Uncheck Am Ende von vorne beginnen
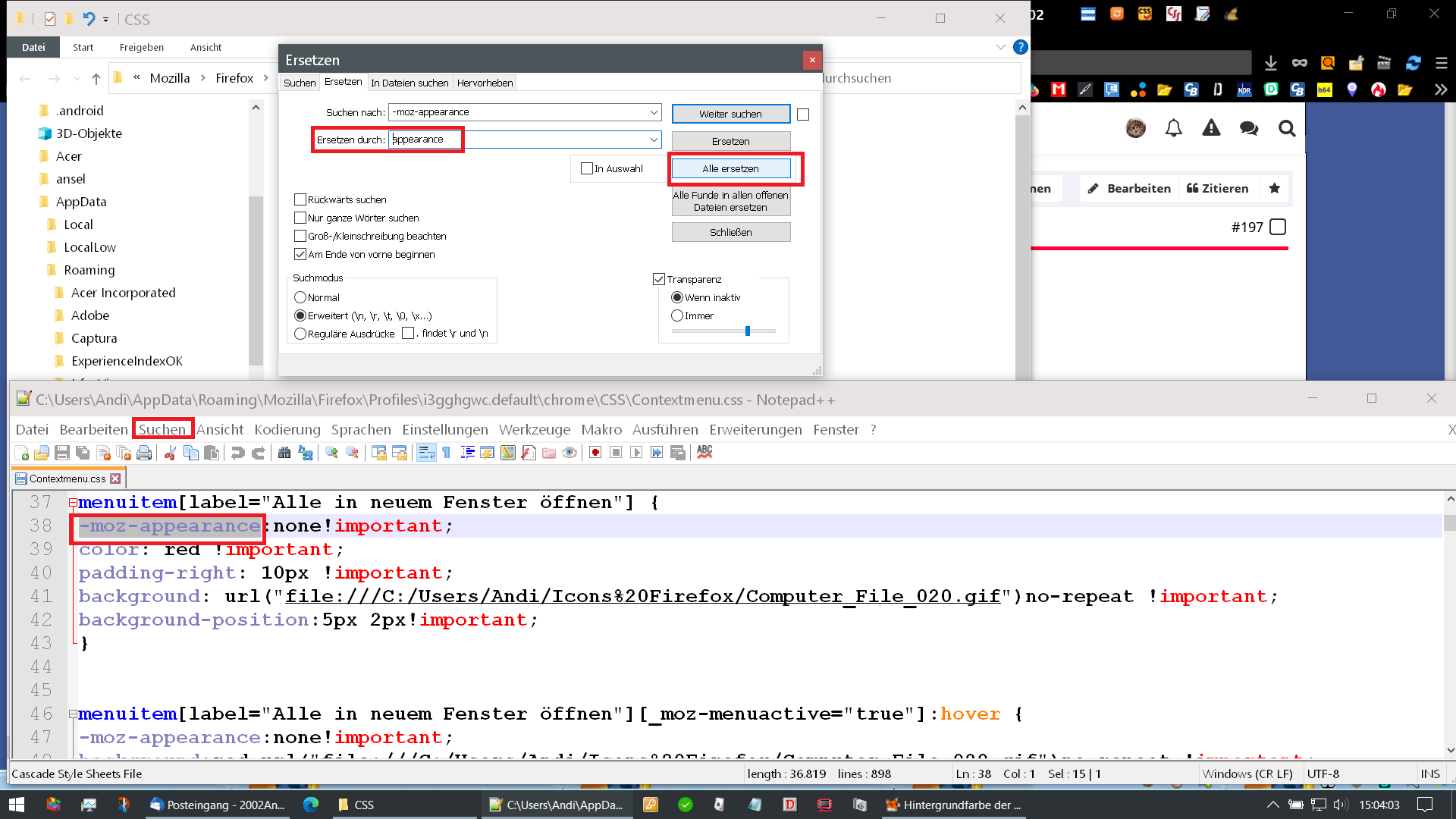The height and width of the screenshot is (819, 1456). 300,254
